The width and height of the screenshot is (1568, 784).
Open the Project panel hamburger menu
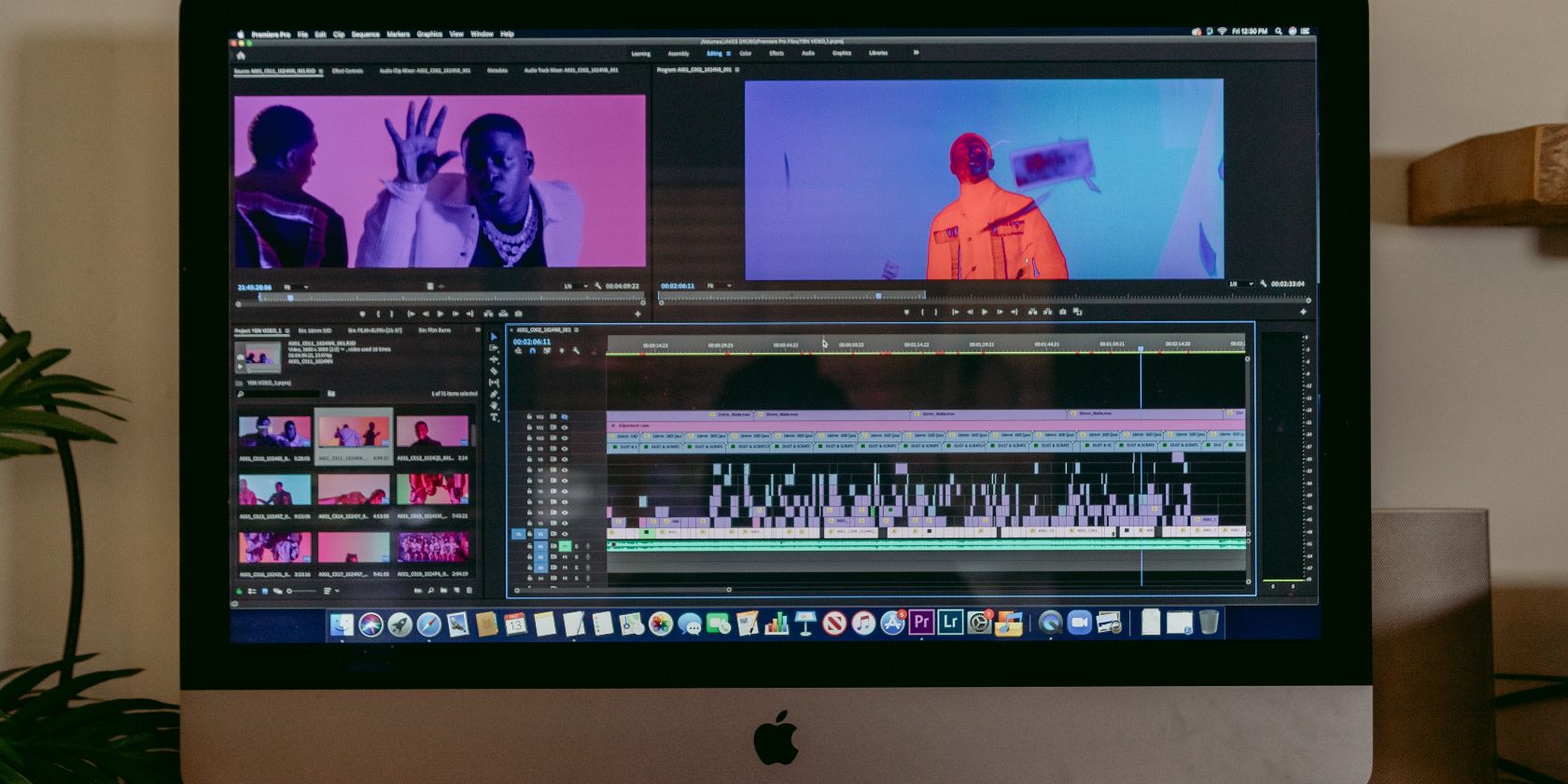(287, 330)
